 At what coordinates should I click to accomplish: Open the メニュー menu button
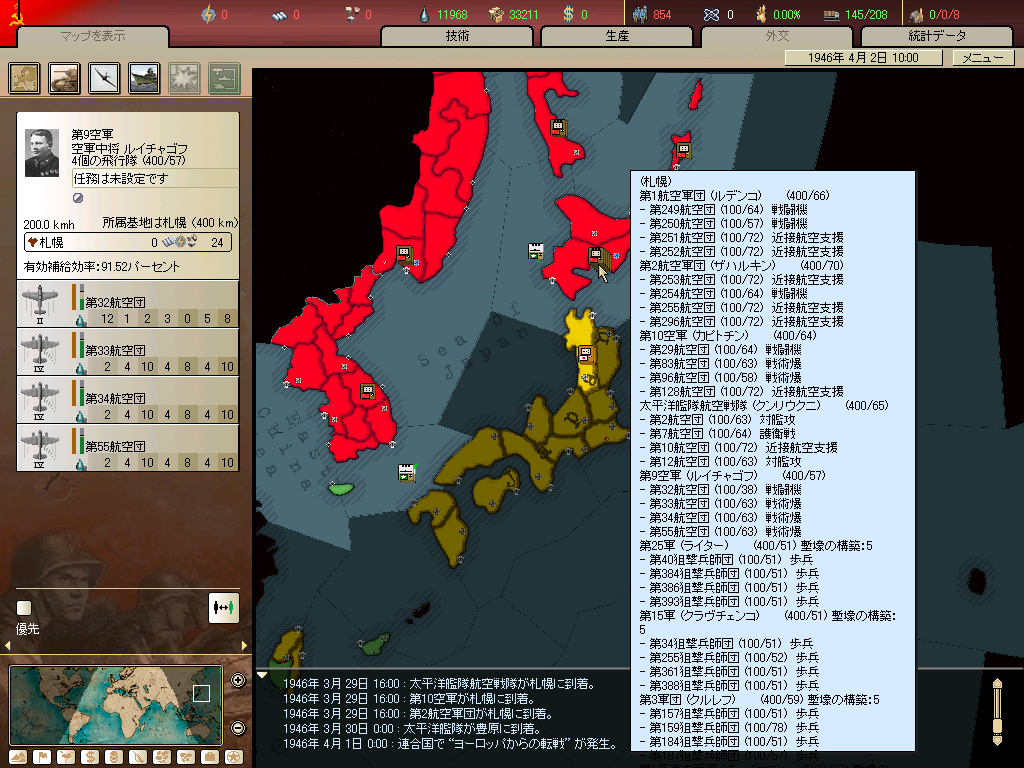pos(984,58)
